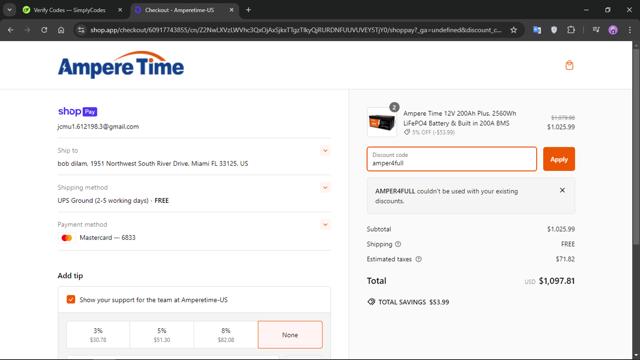The height and width of the screenshot is (360, 640).
Task: Open the browser profile avatar
Action: (613, 30)
